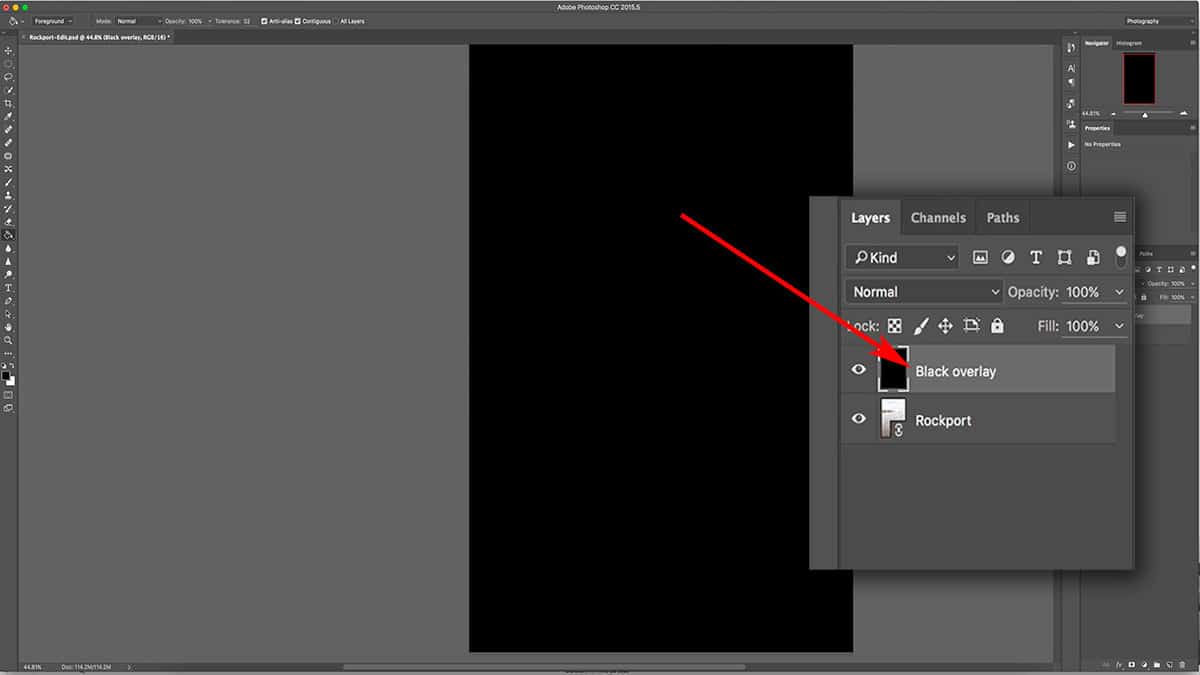This screenshot has height=675, width=1200.
Task: Click the Layers panel menu icon
Action: coord(1119,217)
